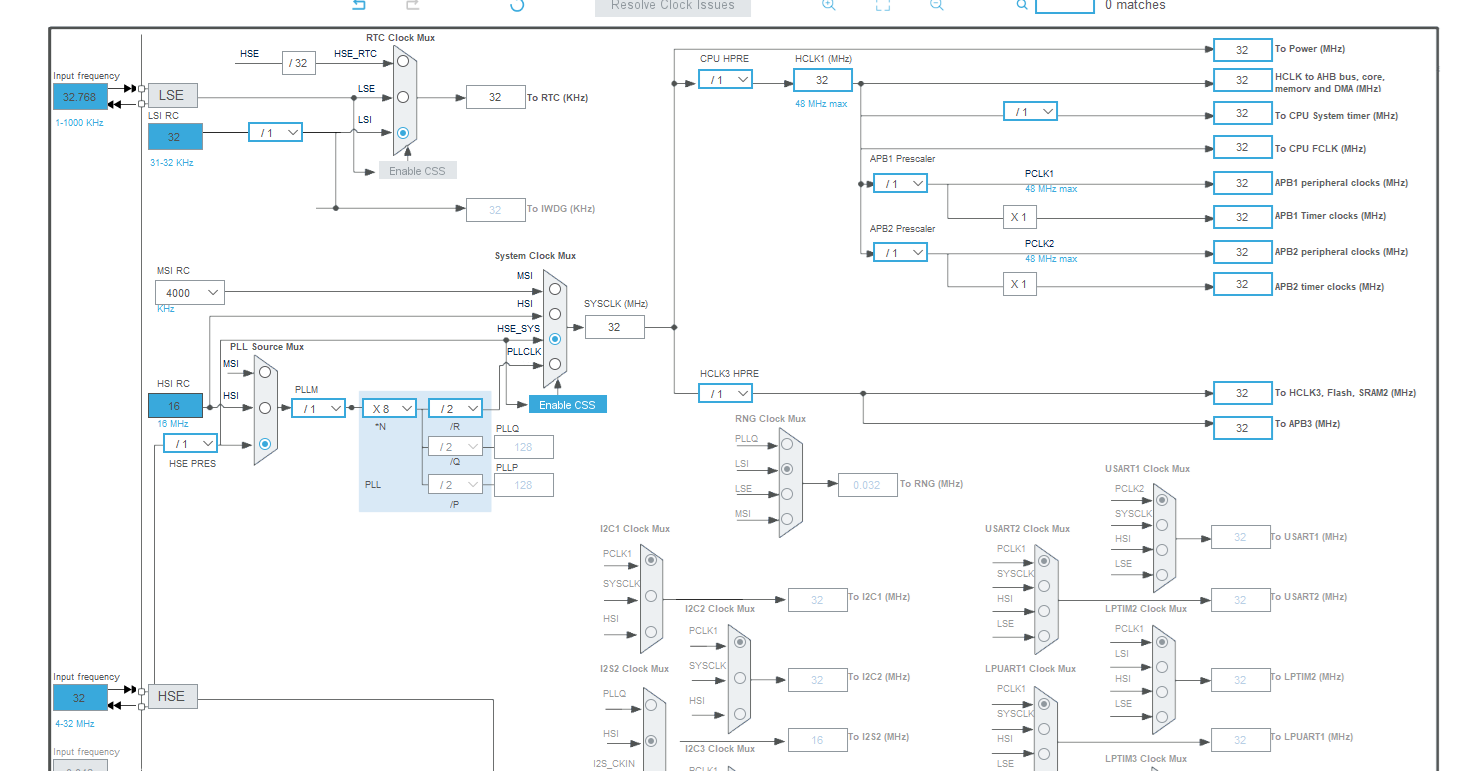Image resolution: width=1469 pixels, height=771 pixels.
Task: Click the blue Enable CSS button
Action: [x=567, y=405]
